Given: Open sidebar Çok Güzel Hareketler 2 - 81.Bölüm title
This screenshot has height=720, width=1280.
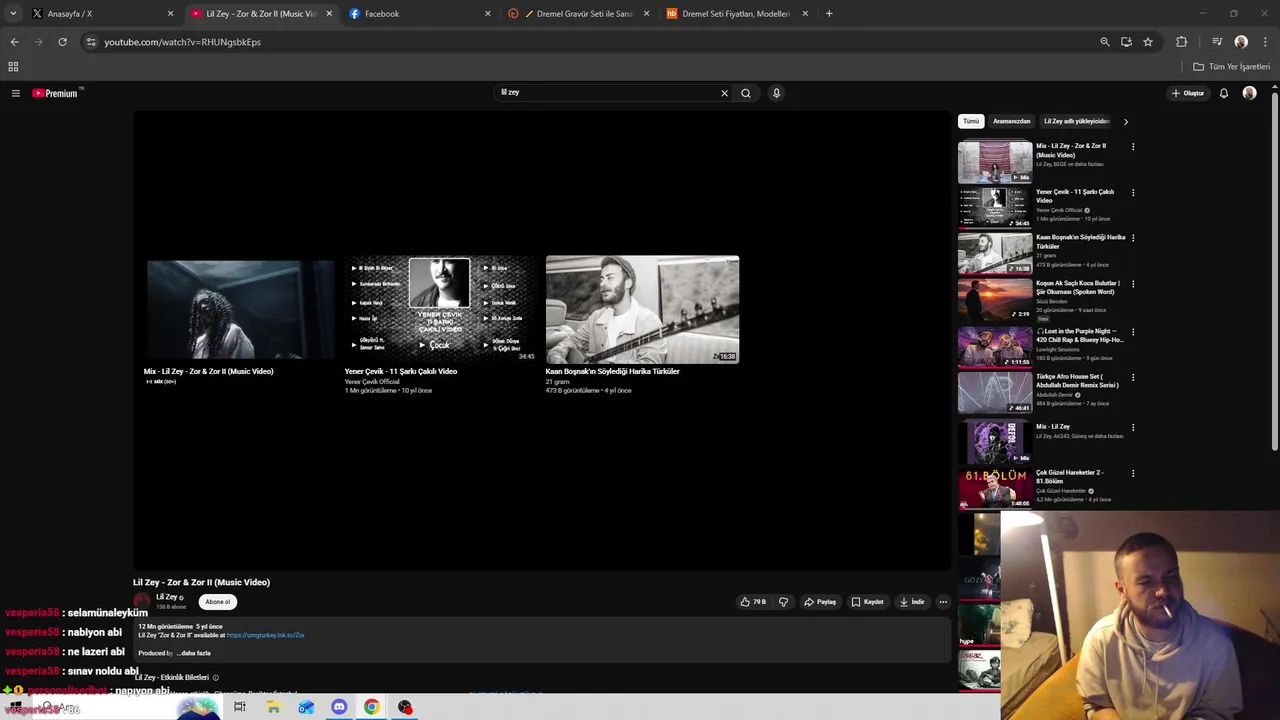Looking at the screenshot, I should click(1070, 476).
